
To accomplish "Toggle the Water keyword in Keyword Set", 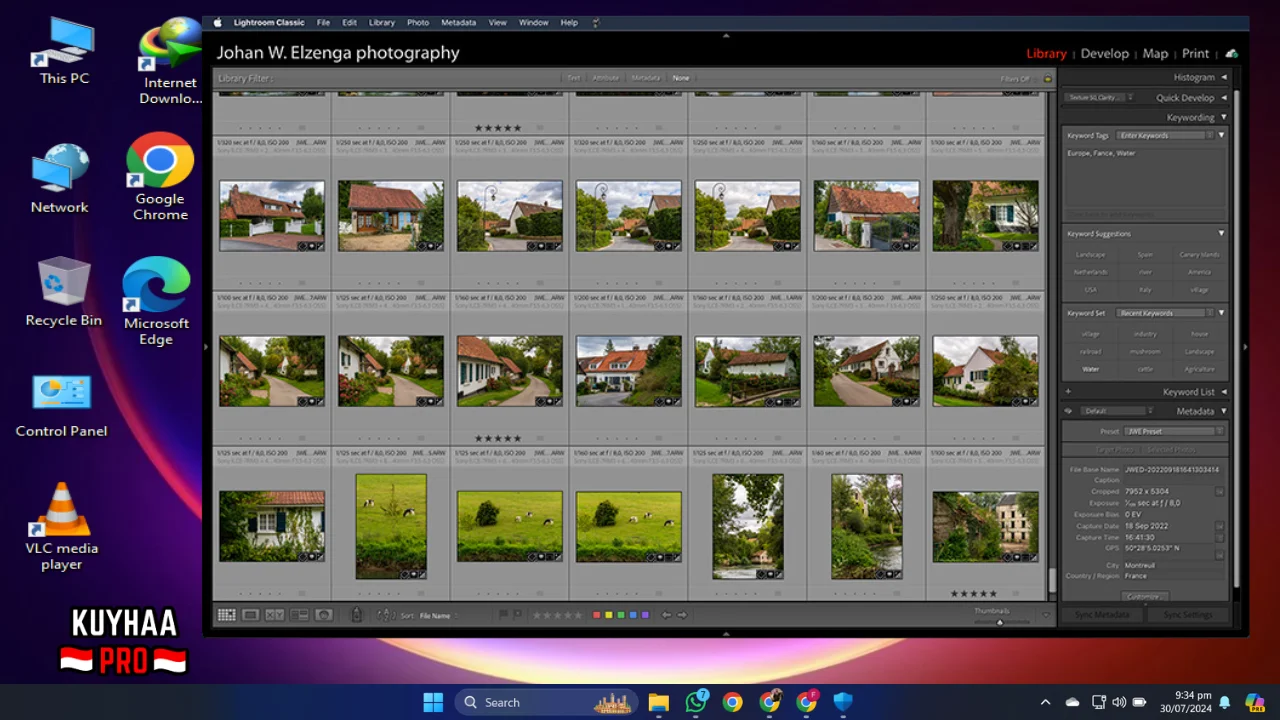I will pos(1091,369).
